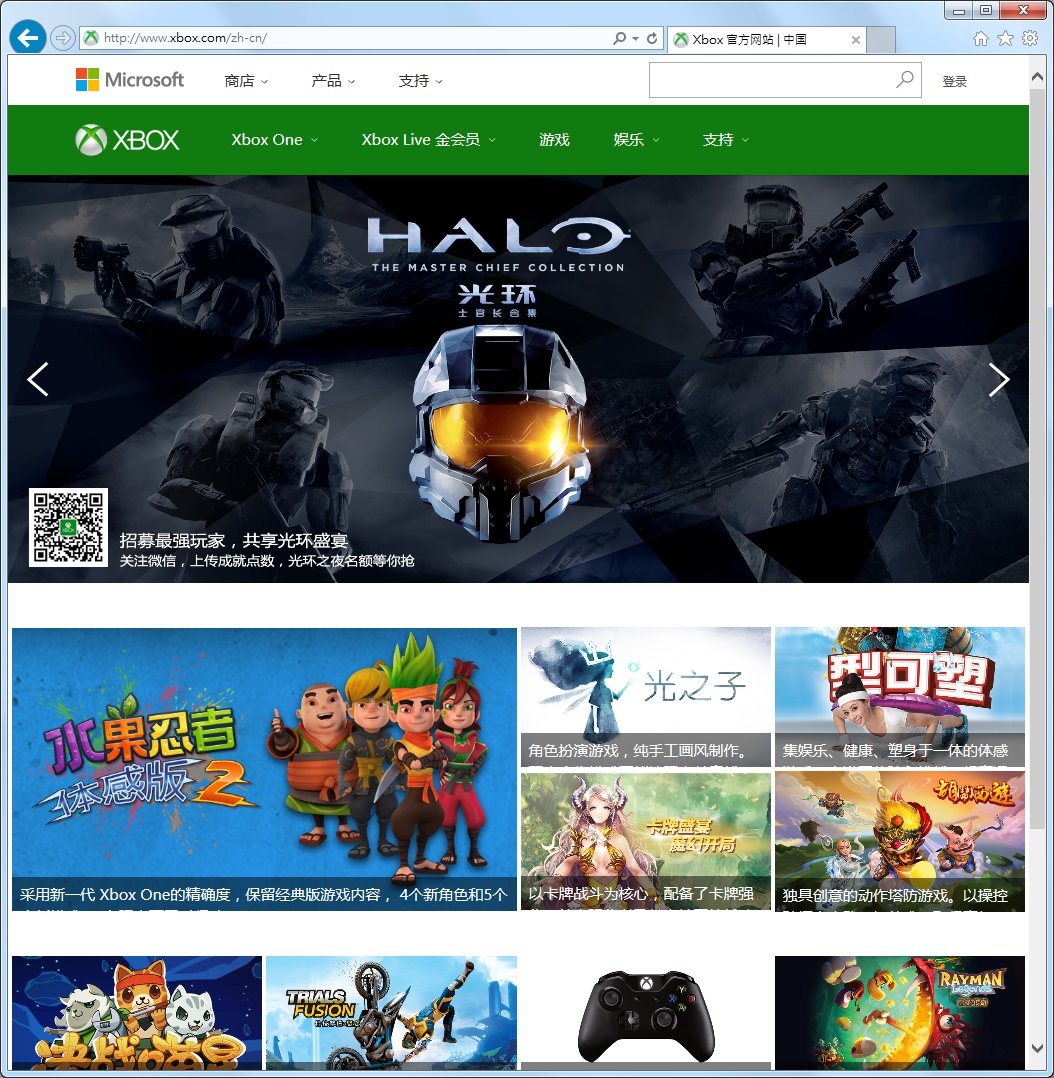1054x1078 pixels.
Task: Click the scrollbar down arrow
Action: 1037,1048
